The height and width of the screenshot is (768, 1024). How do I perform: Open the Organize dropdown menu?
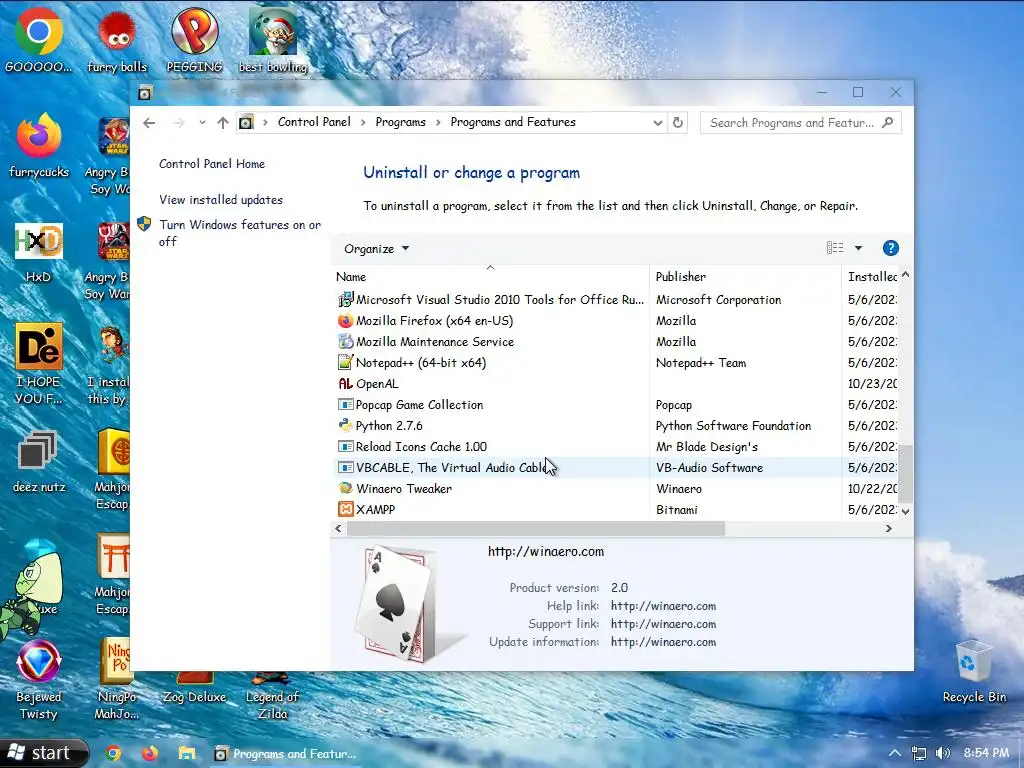tap(376, 249)
